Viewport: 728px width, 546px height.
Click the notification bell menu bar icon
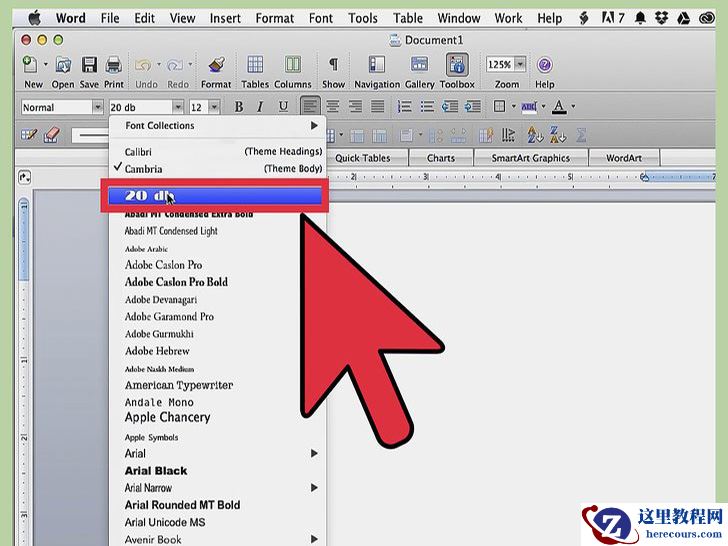tap(640, 18)
